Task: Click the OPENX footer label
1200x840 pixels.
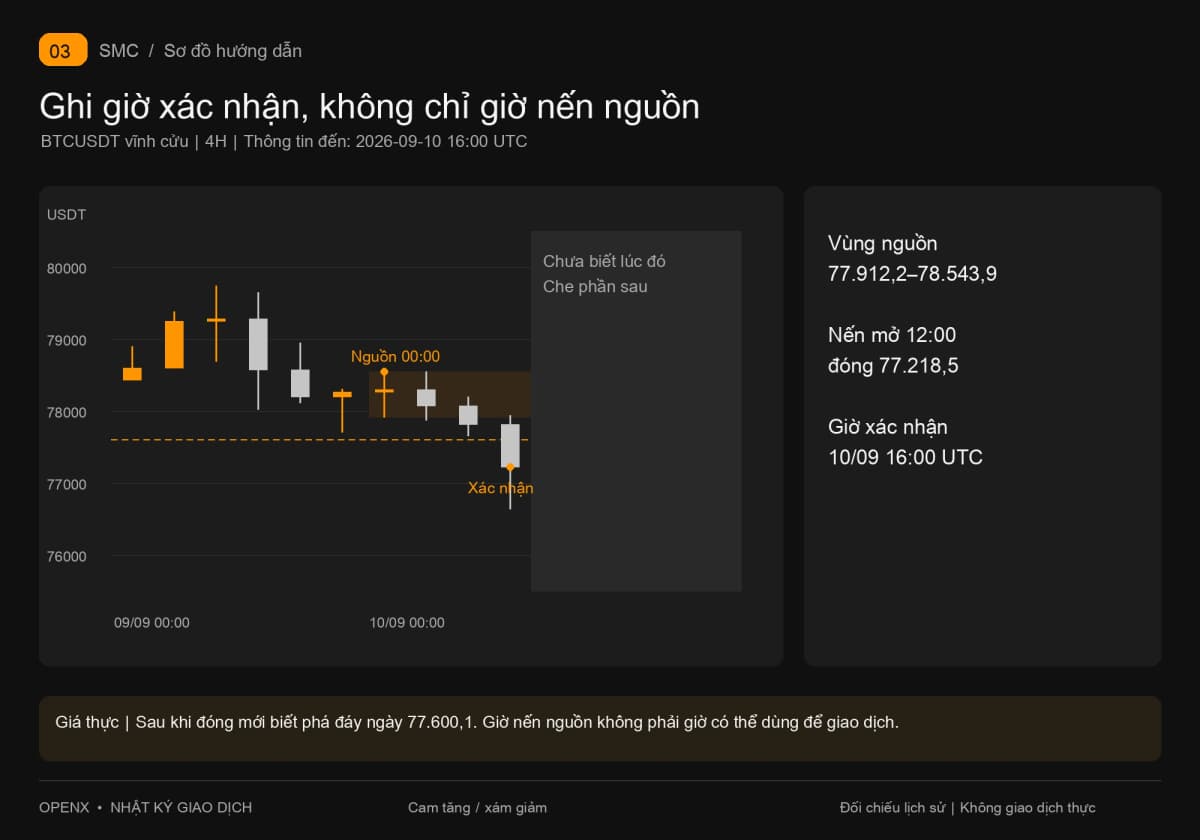Action: (x=64, y=807)
